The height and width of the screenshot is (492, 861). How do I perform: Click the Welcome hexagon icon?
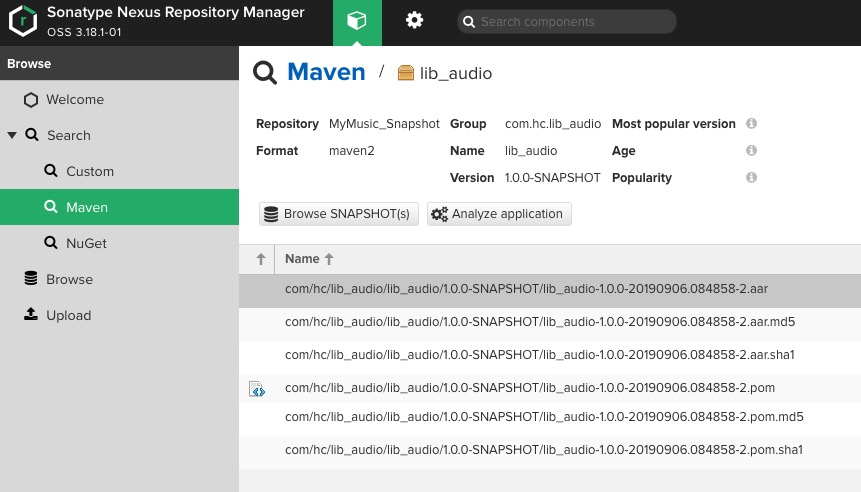click(31, 99)
